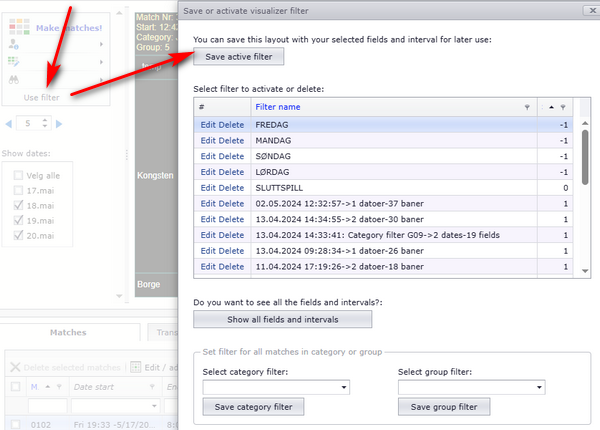Edit the 11.04.2024 17:19:26 filter
The height and width of the screenshot is (430, 600).
pyautogui.click(x=208, y=266)
